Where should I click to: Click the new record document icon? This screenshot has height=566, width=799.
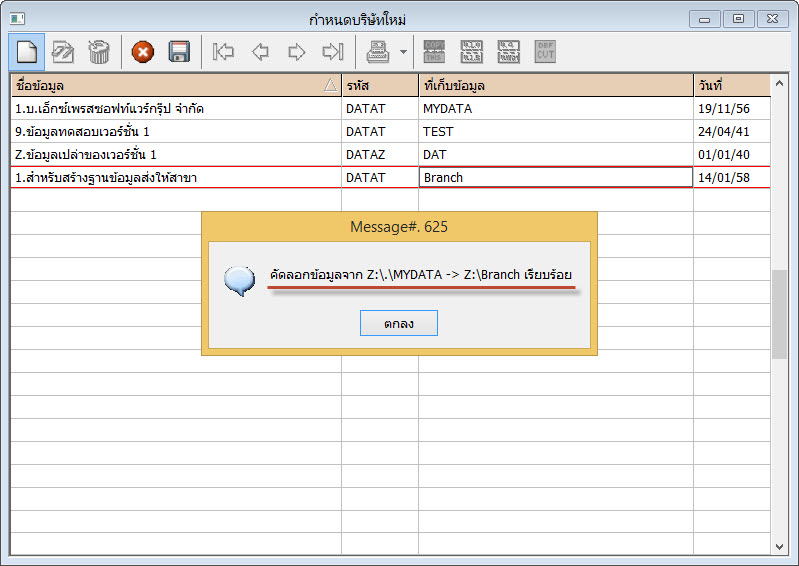pyautogui.click(x=27, y=51)
